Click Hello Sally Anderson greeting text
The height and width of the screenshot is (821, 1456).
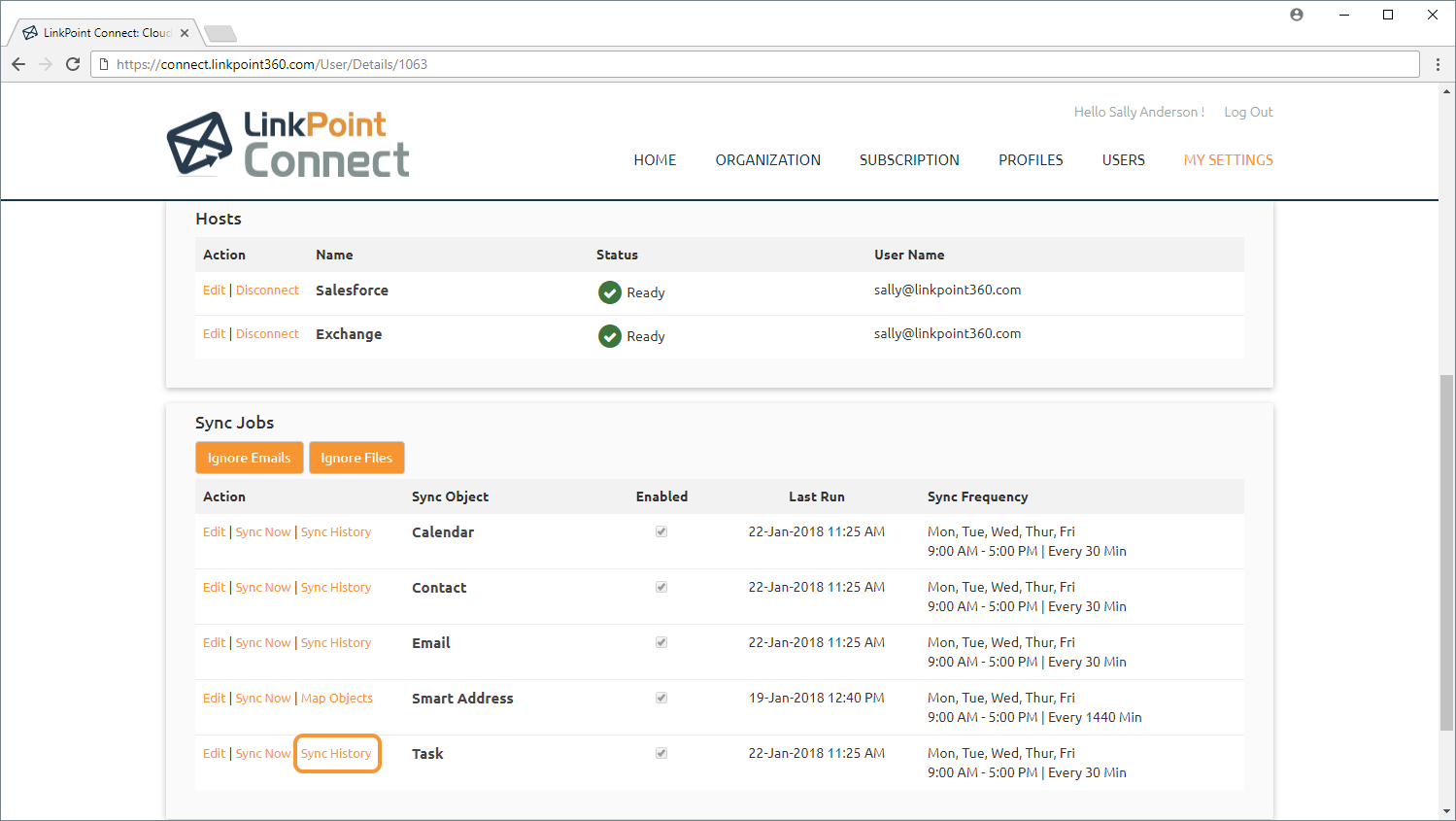coord(1139,112)
